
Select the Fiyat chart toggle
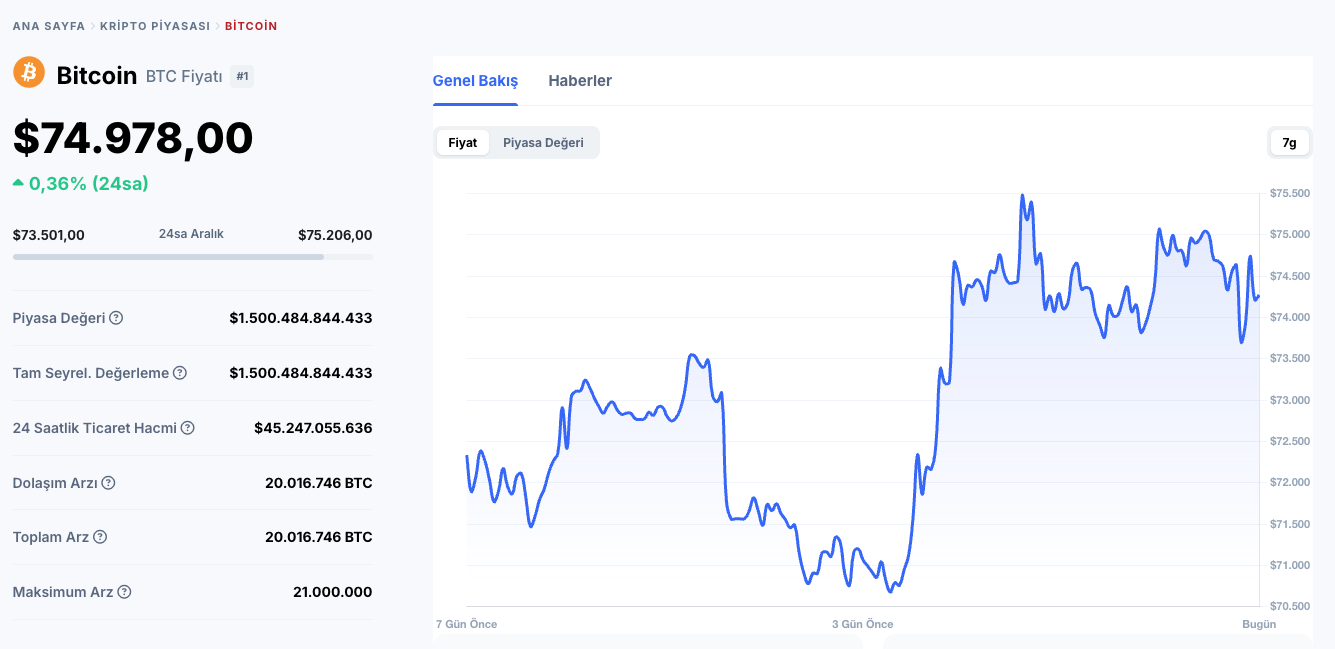point(463,142)
